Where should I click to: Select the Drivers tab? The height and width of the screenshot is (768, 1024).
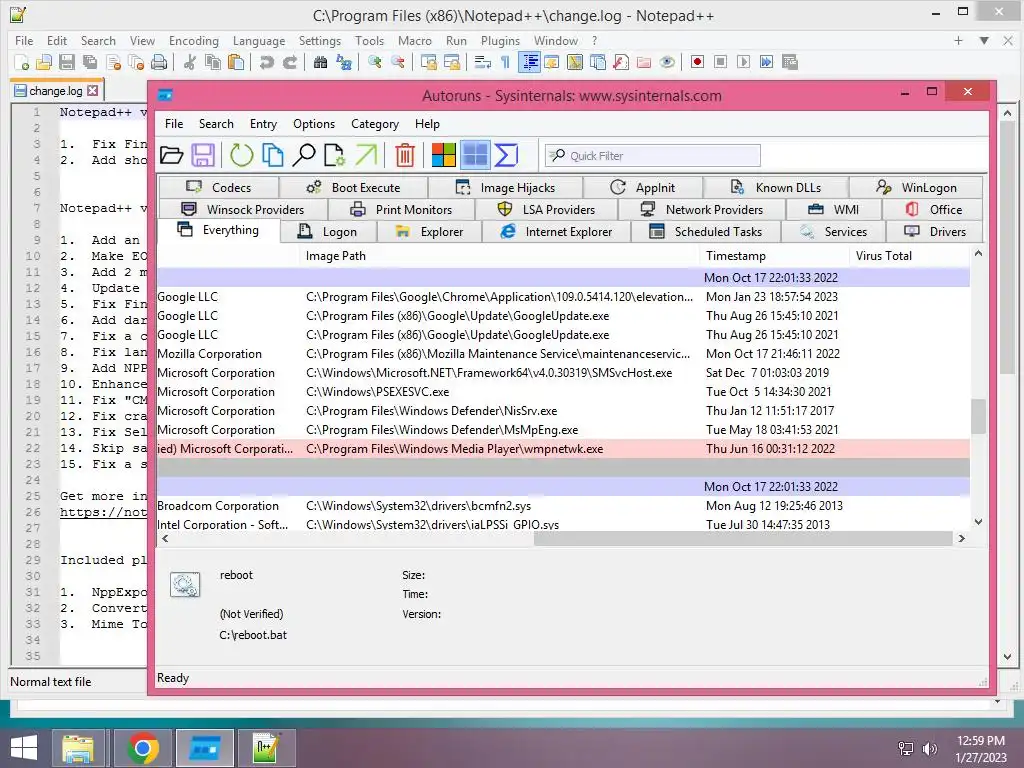tap(935, 232)
